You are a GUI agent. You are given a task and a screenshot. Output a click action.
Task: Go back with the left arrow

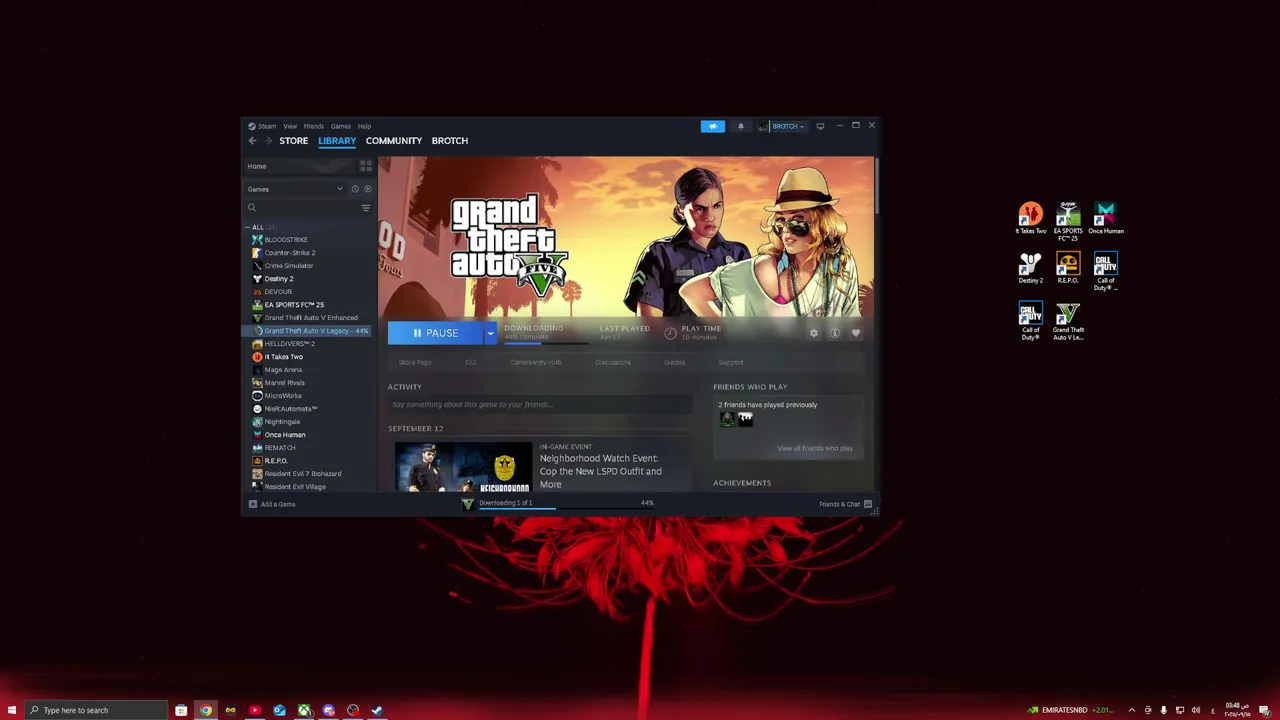(x=252, y=141)
